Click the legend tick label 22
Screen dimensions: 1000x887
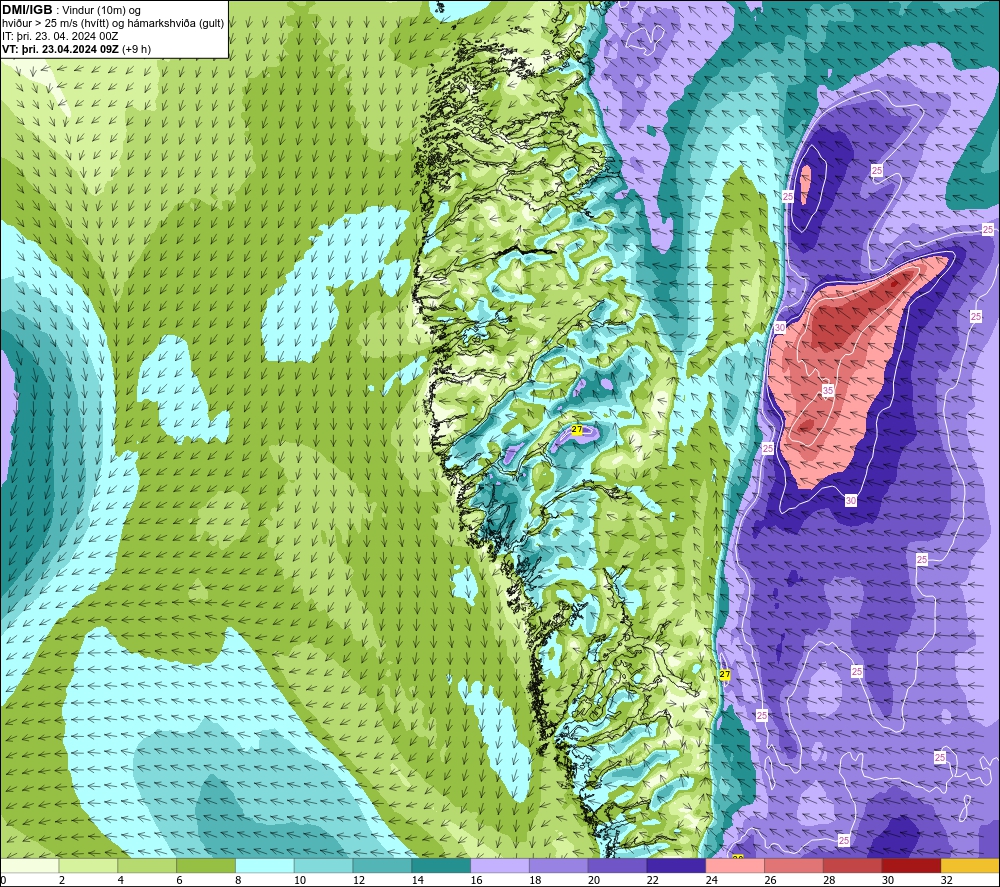(x=652, y=880)
